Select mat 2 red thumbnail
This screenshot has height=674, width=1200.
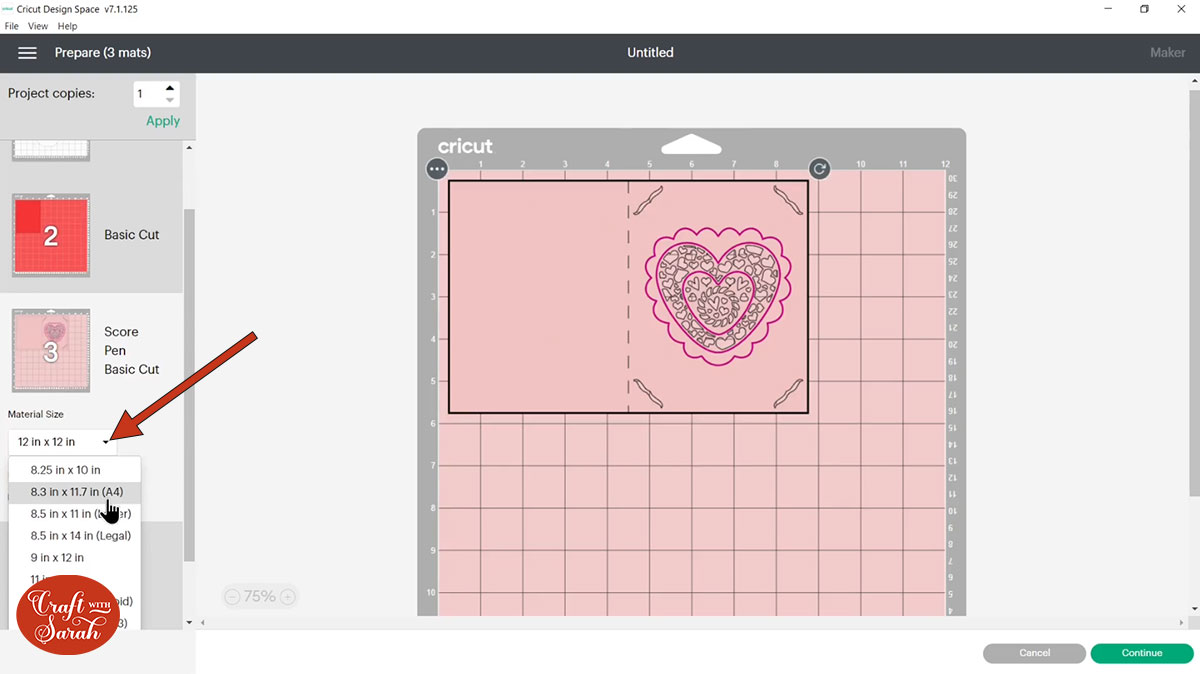point(51,235)
